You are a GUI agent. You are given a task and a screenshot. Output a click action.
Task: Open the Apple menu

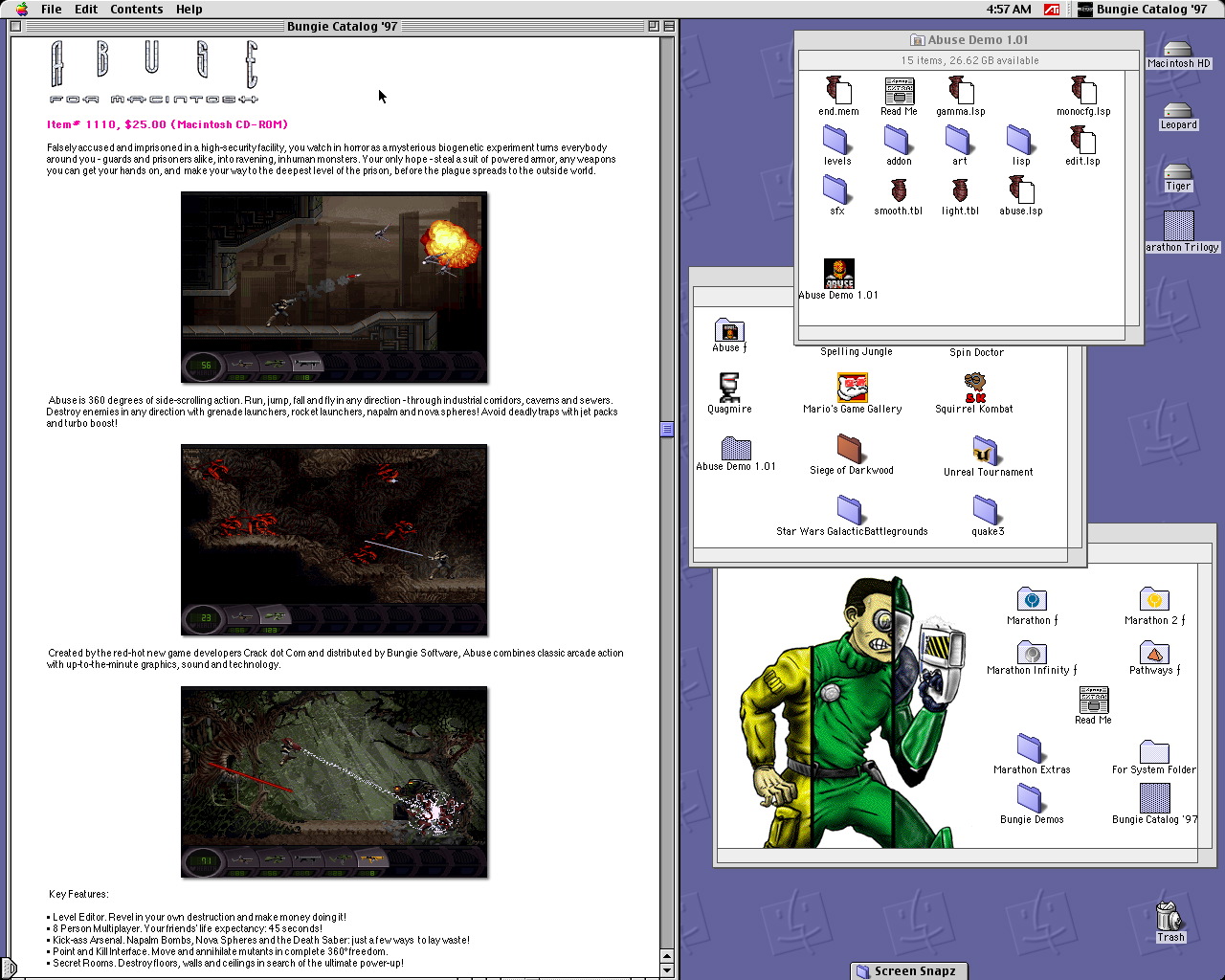click(x=22, y=9)
